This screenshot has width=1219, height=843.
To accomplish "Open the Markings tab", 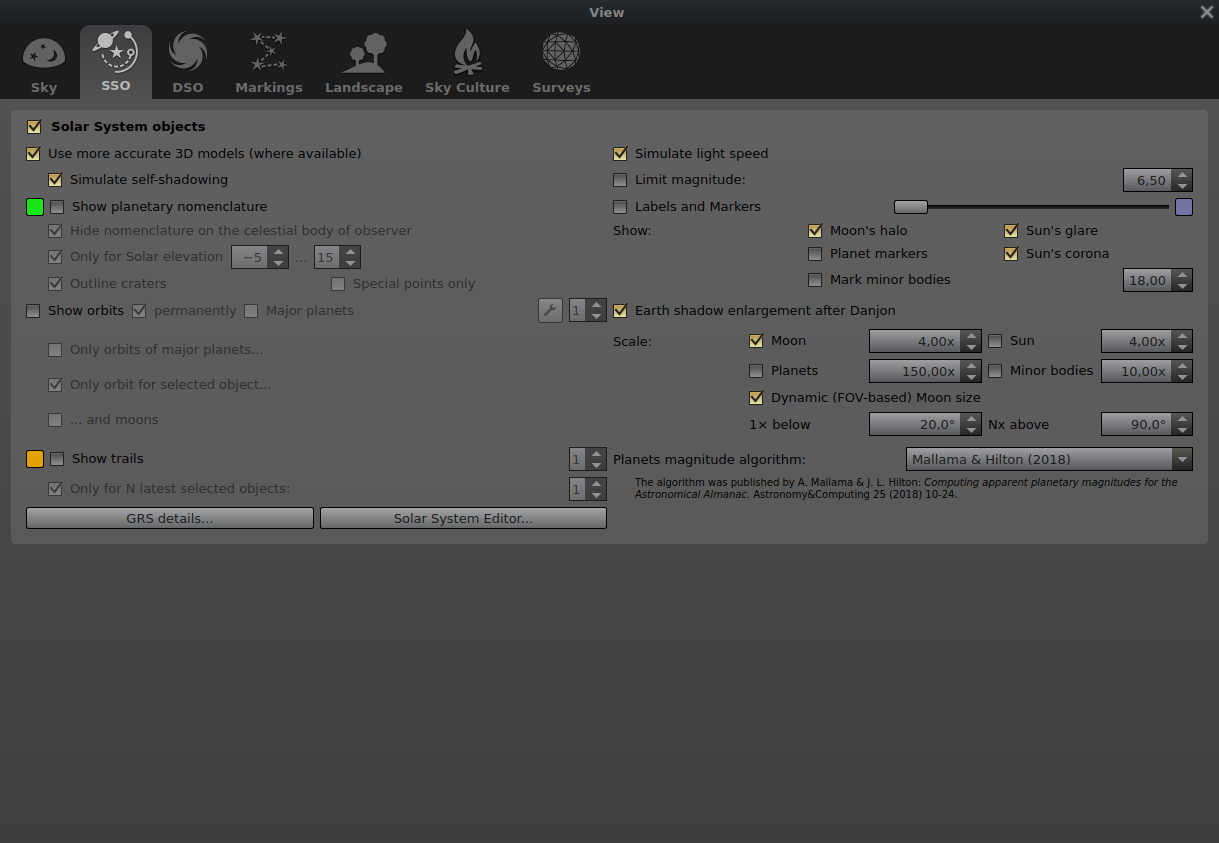I will [x=268, y=63].
